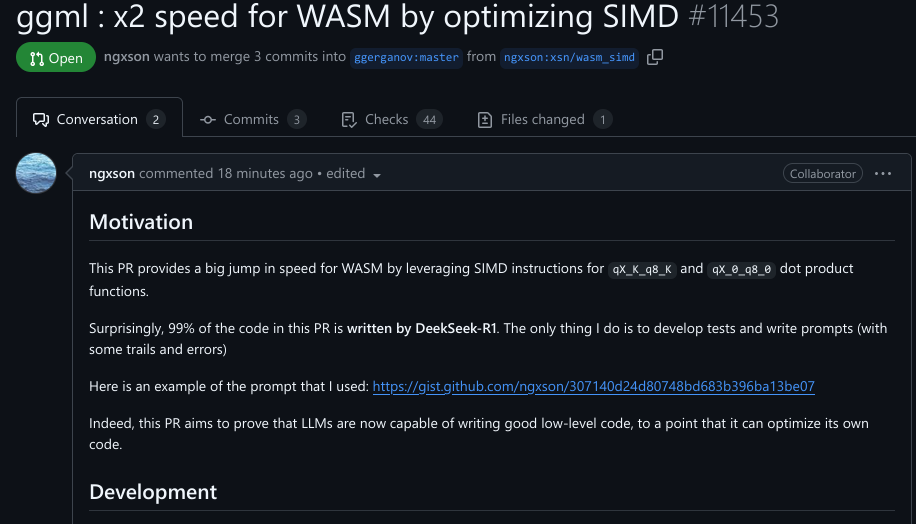Viewport: 916px width, 524px height.
Task: Click the ngxson author name in the comment header
Action: point(112,173)
